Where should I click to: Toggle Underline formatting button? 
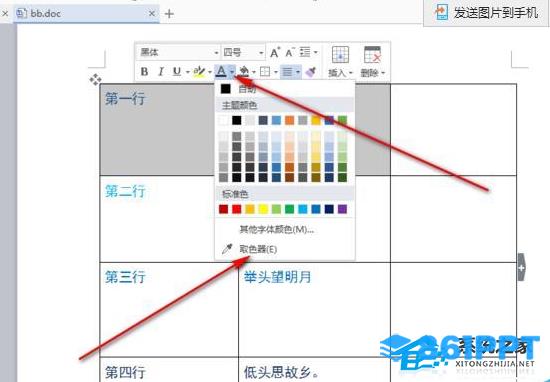(x=177, y=72)
